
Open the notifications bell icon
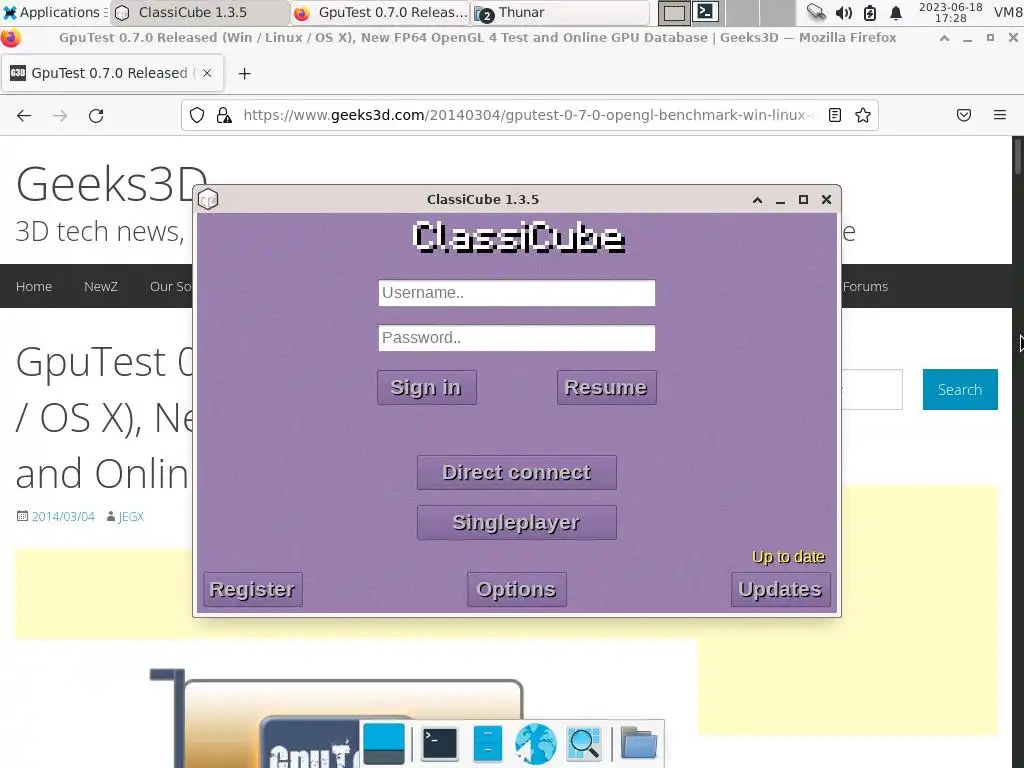point(896,12)
